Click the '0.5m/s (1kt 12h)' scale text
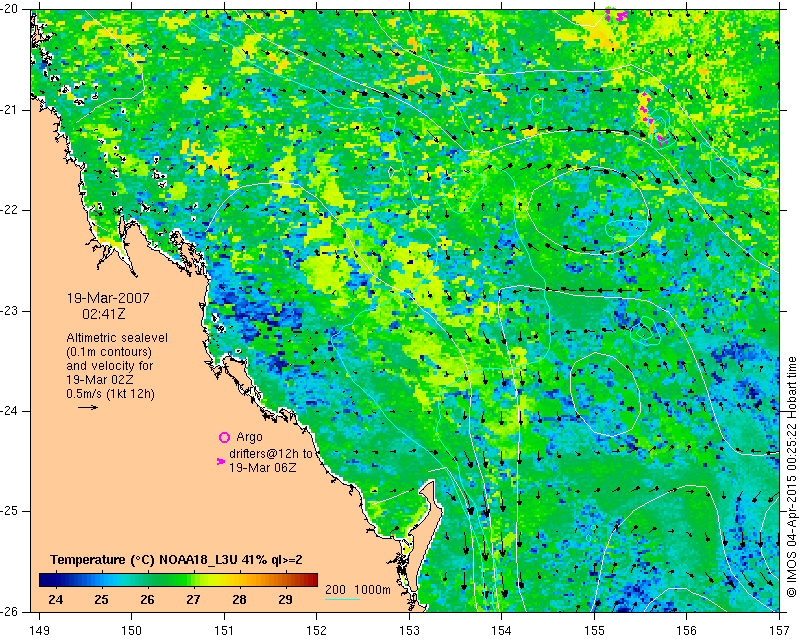Viewport: 800px width, 640px height. [x=110, y=393]
